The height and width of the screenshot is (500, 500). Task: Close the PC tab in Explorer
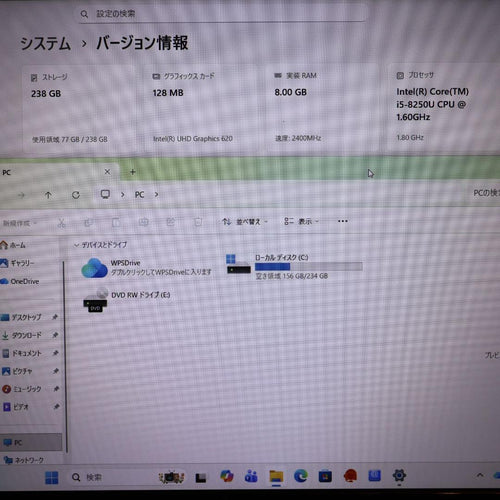tap(107, 172)
